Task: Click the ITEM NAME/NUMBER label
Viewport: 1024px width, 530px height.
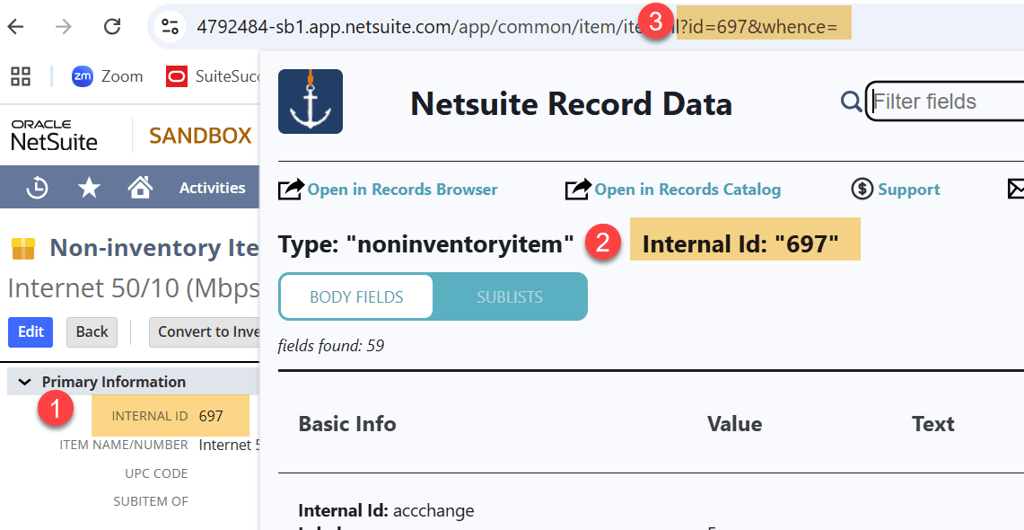Action: click(124, 444)
